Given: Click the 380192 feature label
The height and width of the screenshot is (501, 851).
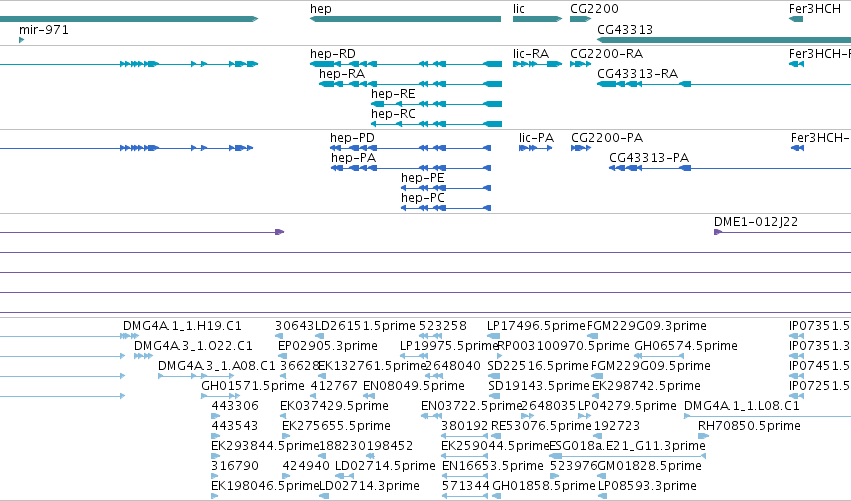Looking at the screenshot, I should click(465, 427).
